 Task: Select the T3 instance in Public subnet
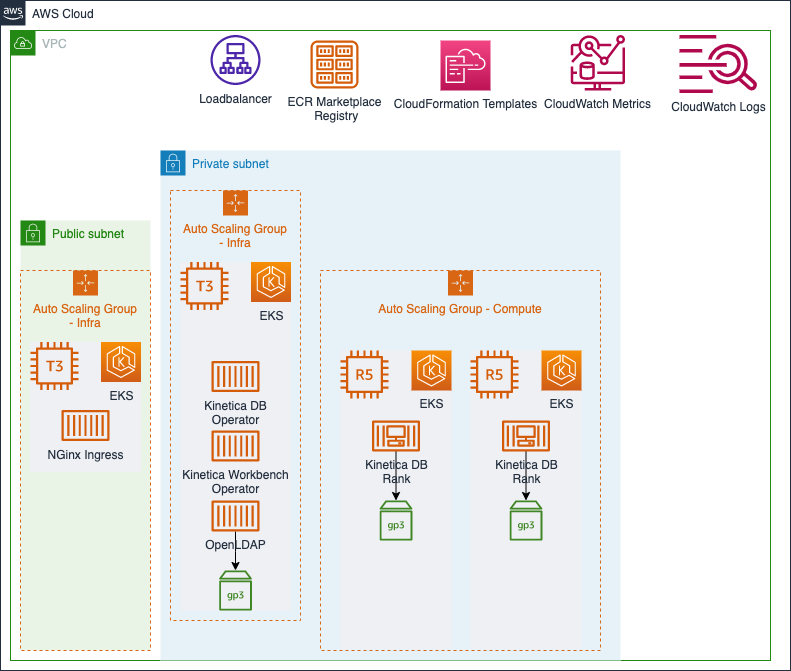click(55, 366)
